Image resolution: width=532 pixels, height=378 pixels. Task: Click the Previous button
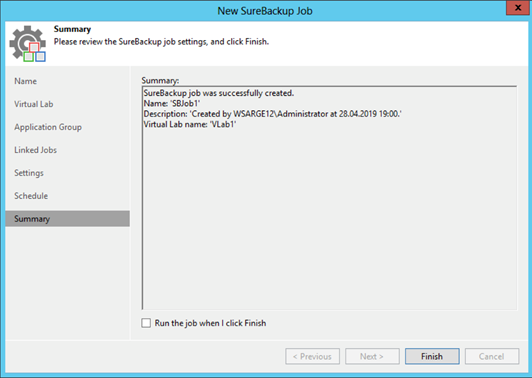pos(312,356)
